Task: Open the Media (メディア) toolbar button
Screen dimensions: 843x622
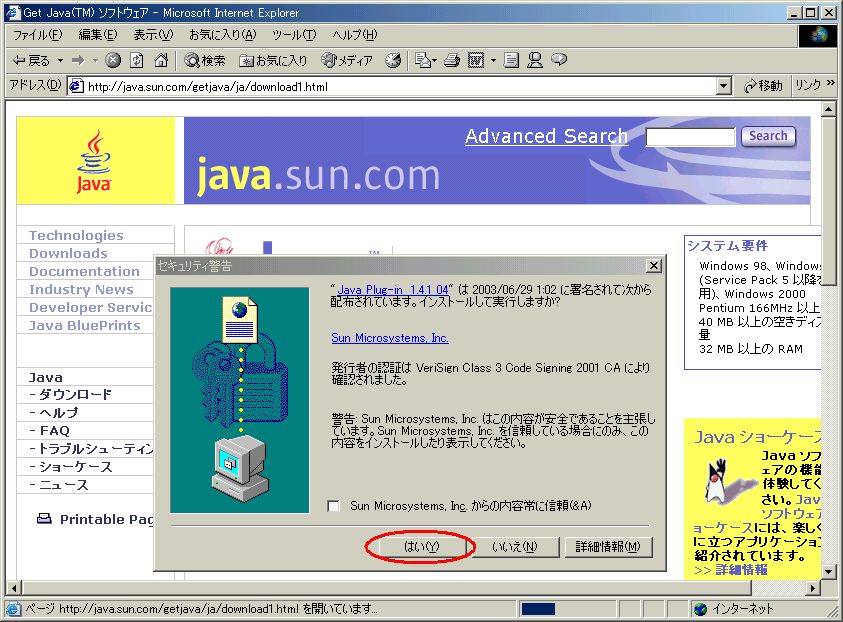Action: pos(347,60)
